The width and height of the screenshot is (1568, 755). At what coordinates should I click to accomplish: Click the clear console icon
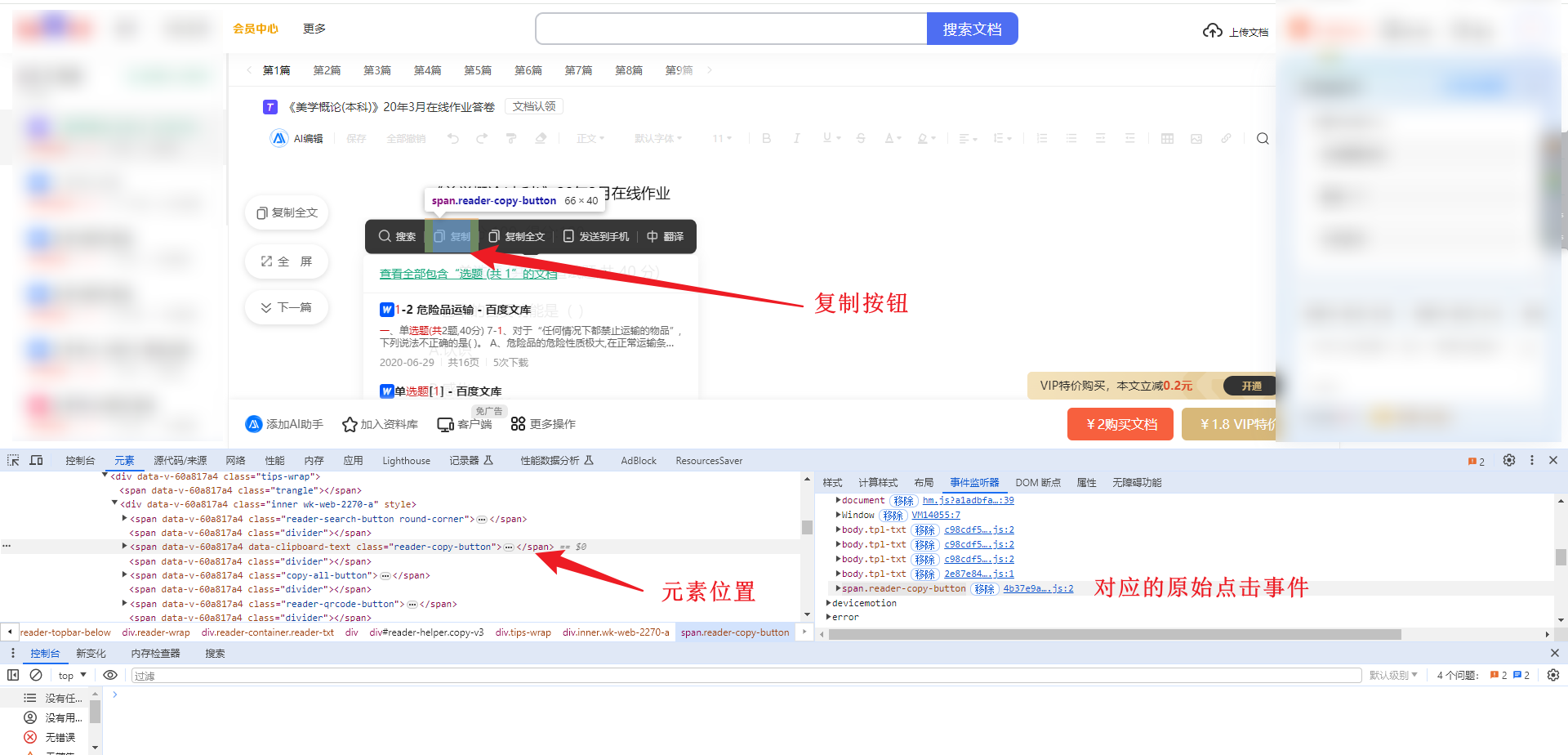pos(36,675)
